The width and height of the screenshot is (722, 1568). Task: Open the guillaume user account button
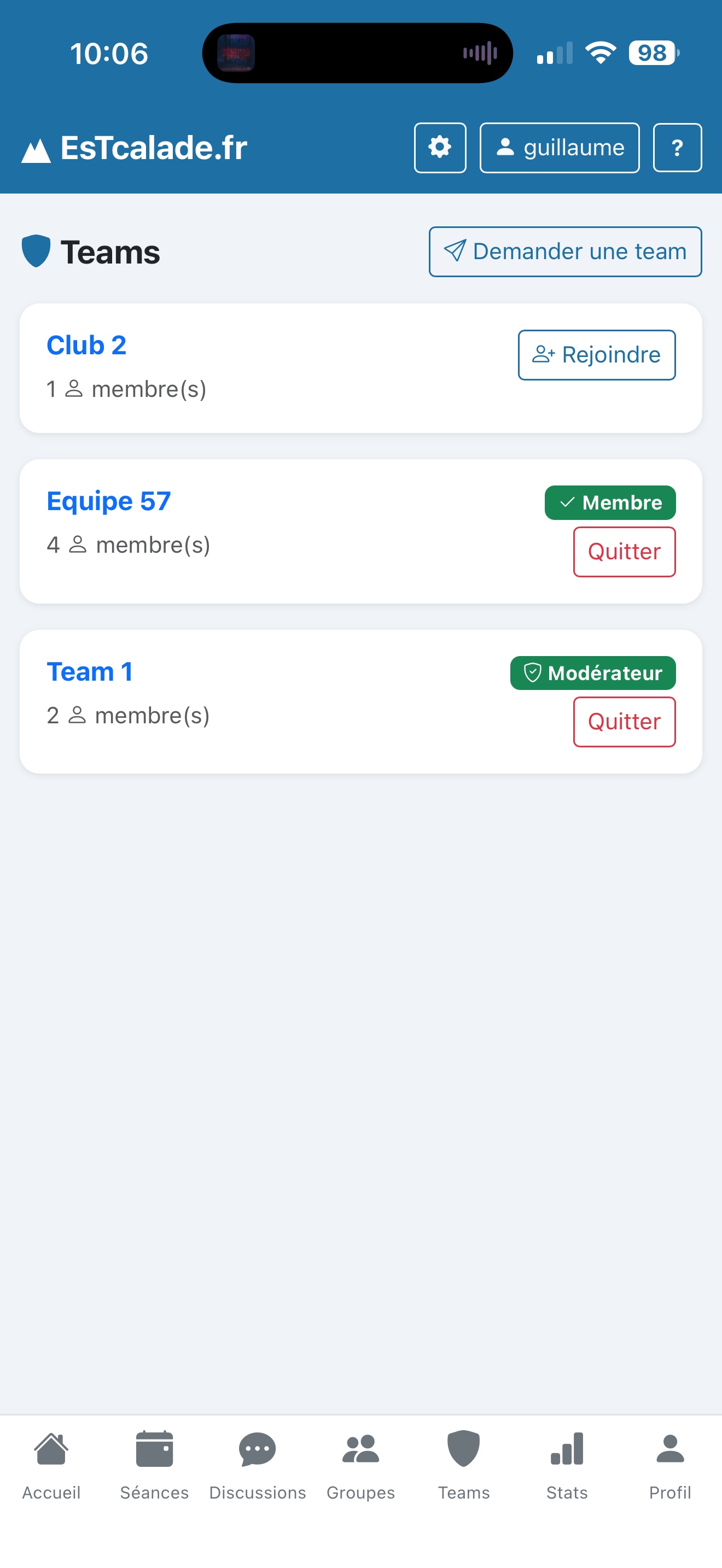pos(560,148)
